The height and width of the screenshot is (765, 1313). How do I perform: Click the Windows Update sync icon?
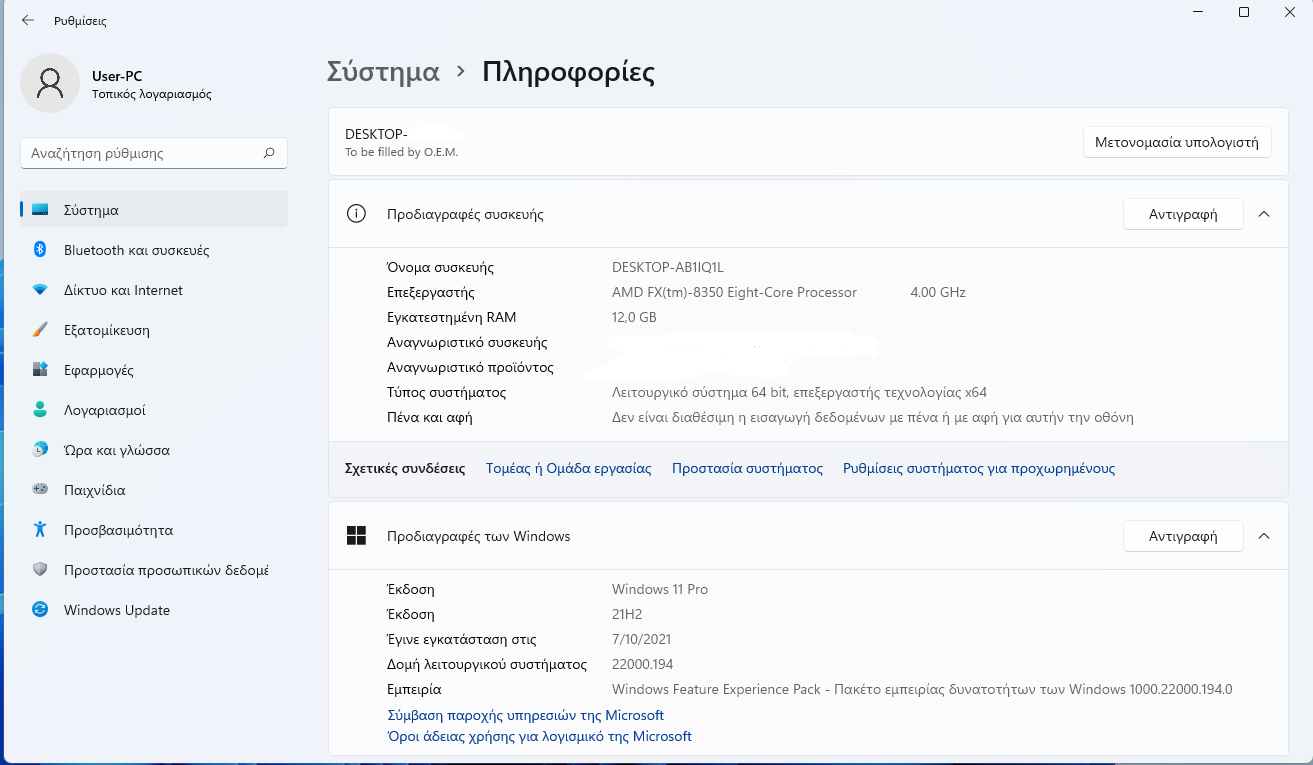[x=40, y=610]
